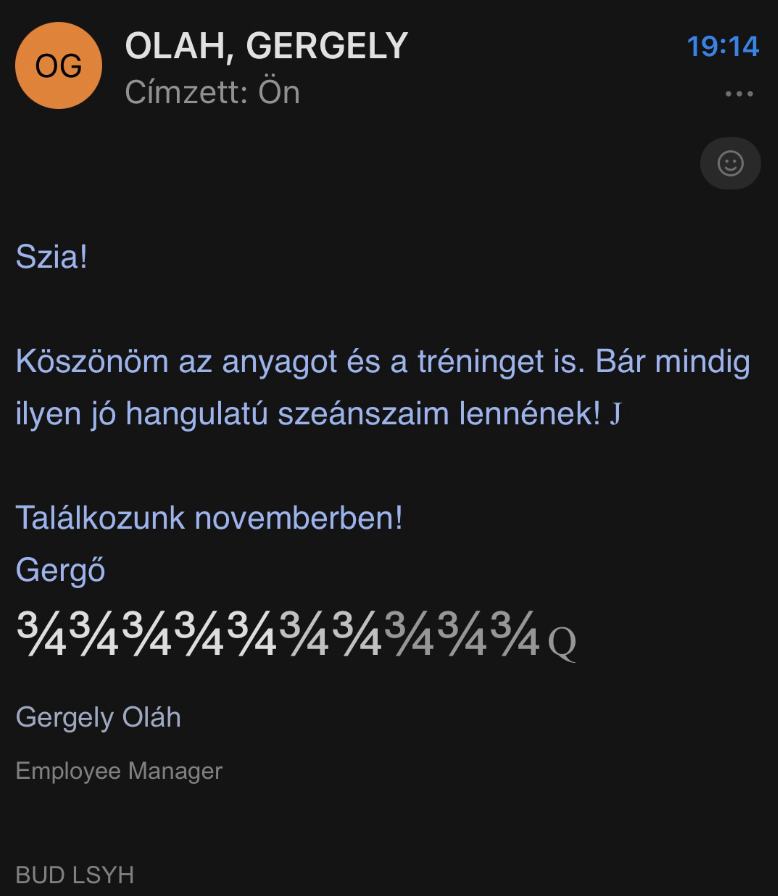Click the 19:14 message timestamp
778x896 pixels.
(x=722, y=46)
